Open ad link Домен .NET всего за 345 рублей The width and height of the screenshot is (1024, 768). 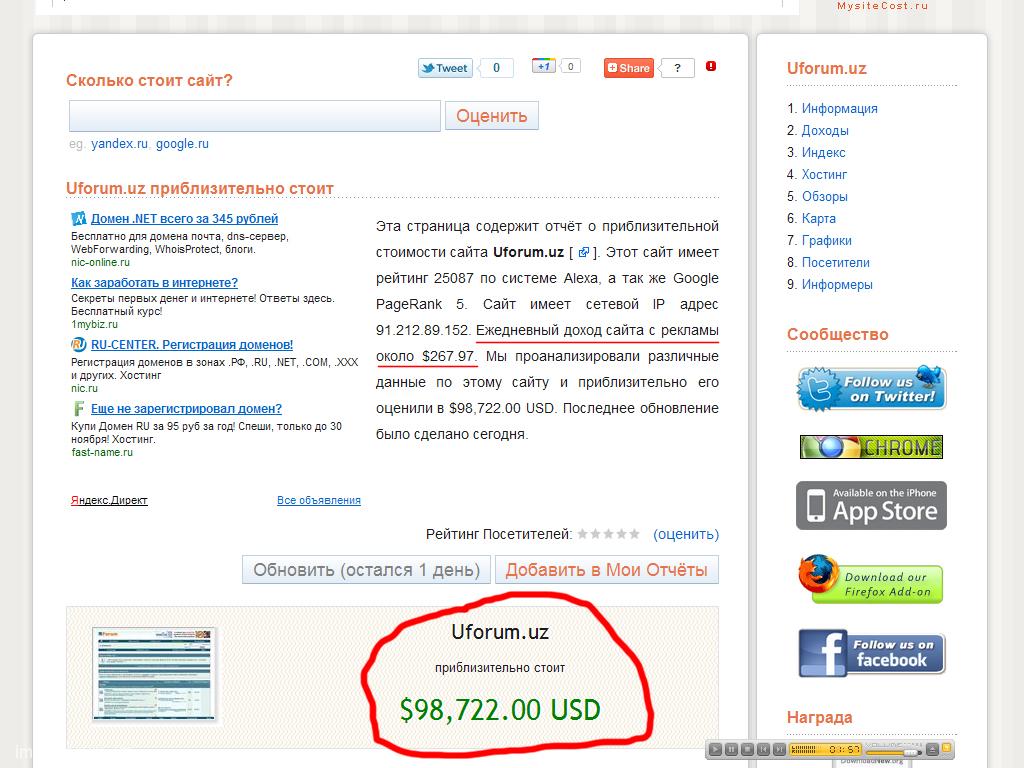(184, 219)
